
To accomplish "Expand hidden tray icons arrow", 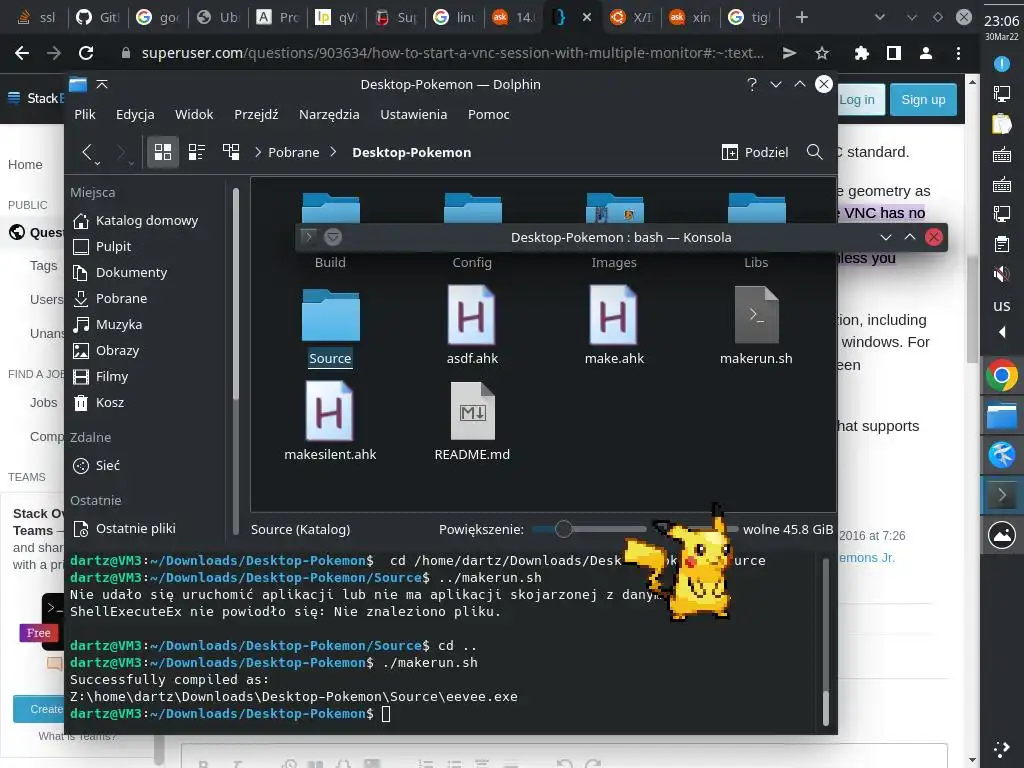I will tap(1001, 332).
